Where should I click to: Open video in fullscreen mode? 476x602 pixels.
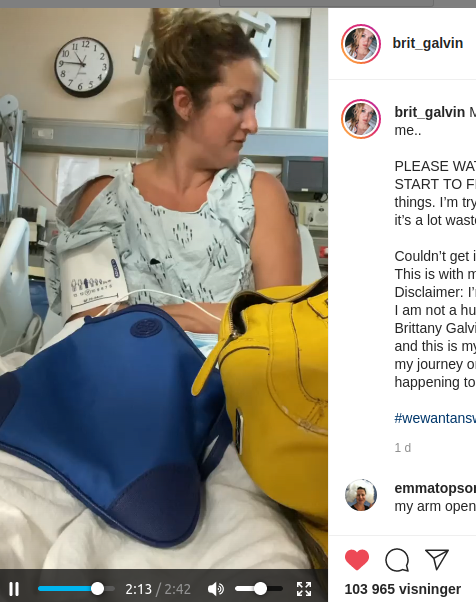304,589
